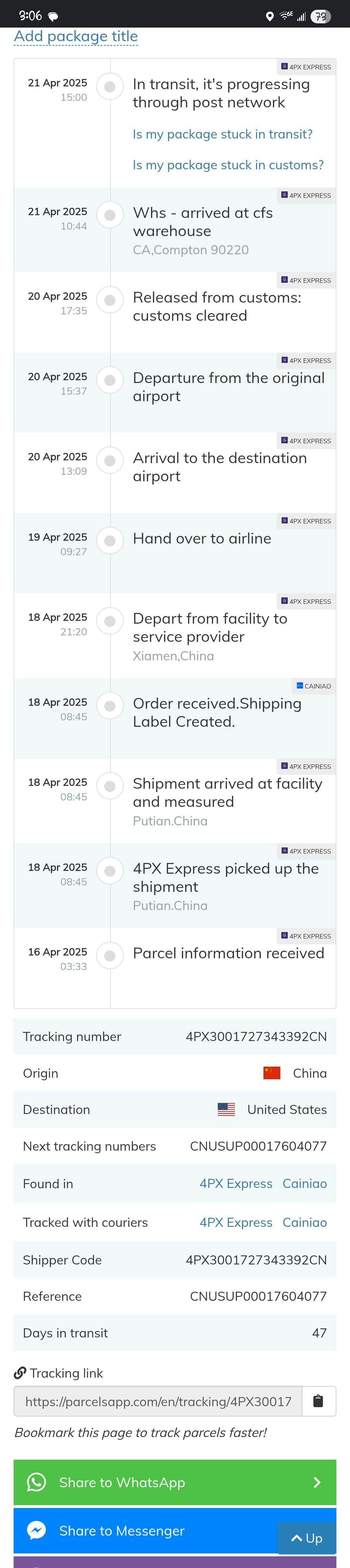Screen dimensions: 350x1568
Task: Click the United States flag icon
Action: (x=227, y=1110)
